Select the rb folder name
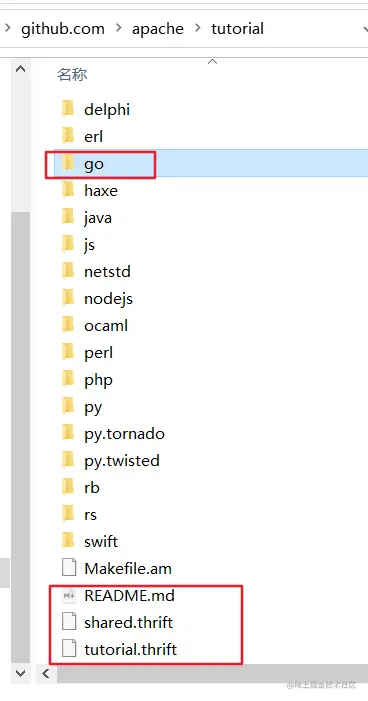The image size is (368, 701). coord(92,487)
